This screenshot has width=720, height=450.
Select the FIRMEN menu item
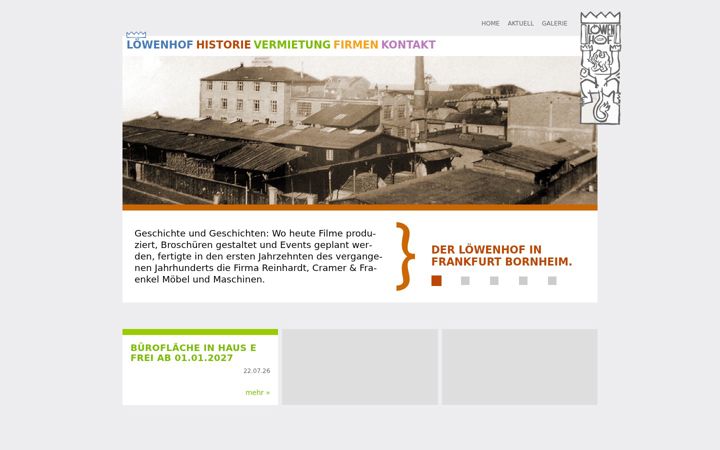[356, 45]
